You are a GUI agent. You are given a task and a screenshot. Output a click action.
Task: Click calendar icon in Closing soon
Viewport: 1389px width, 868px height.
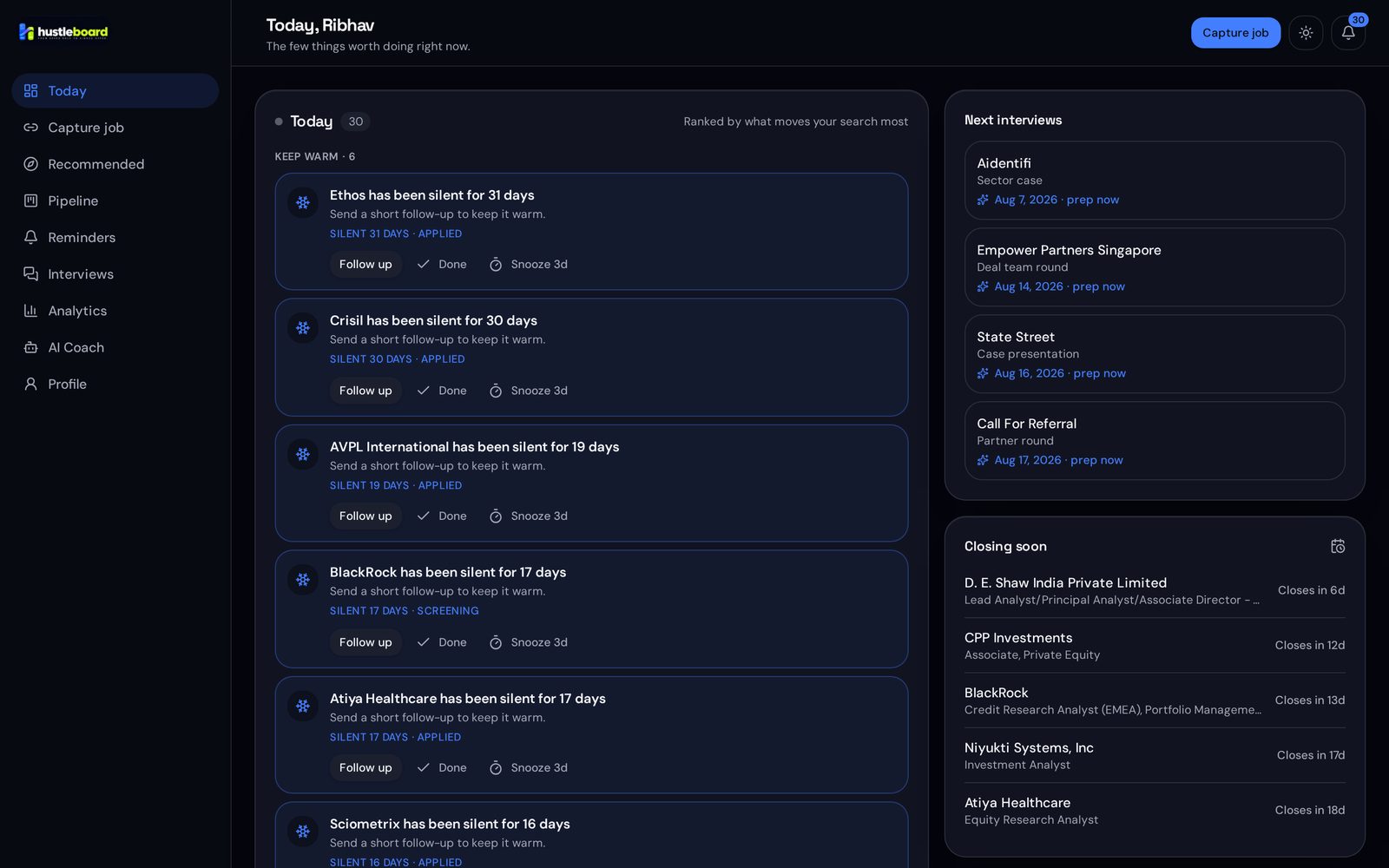(1338, 546)
